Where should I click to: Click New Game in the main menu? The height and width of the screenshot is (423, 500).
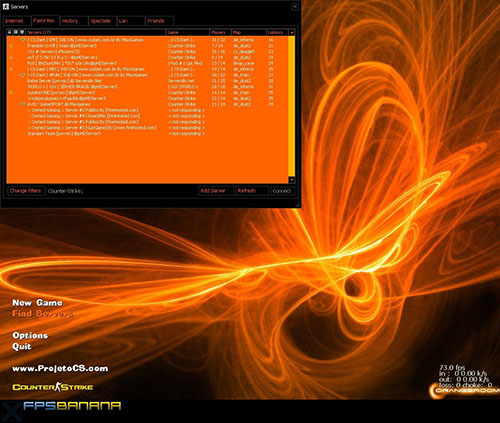(37, 303)
